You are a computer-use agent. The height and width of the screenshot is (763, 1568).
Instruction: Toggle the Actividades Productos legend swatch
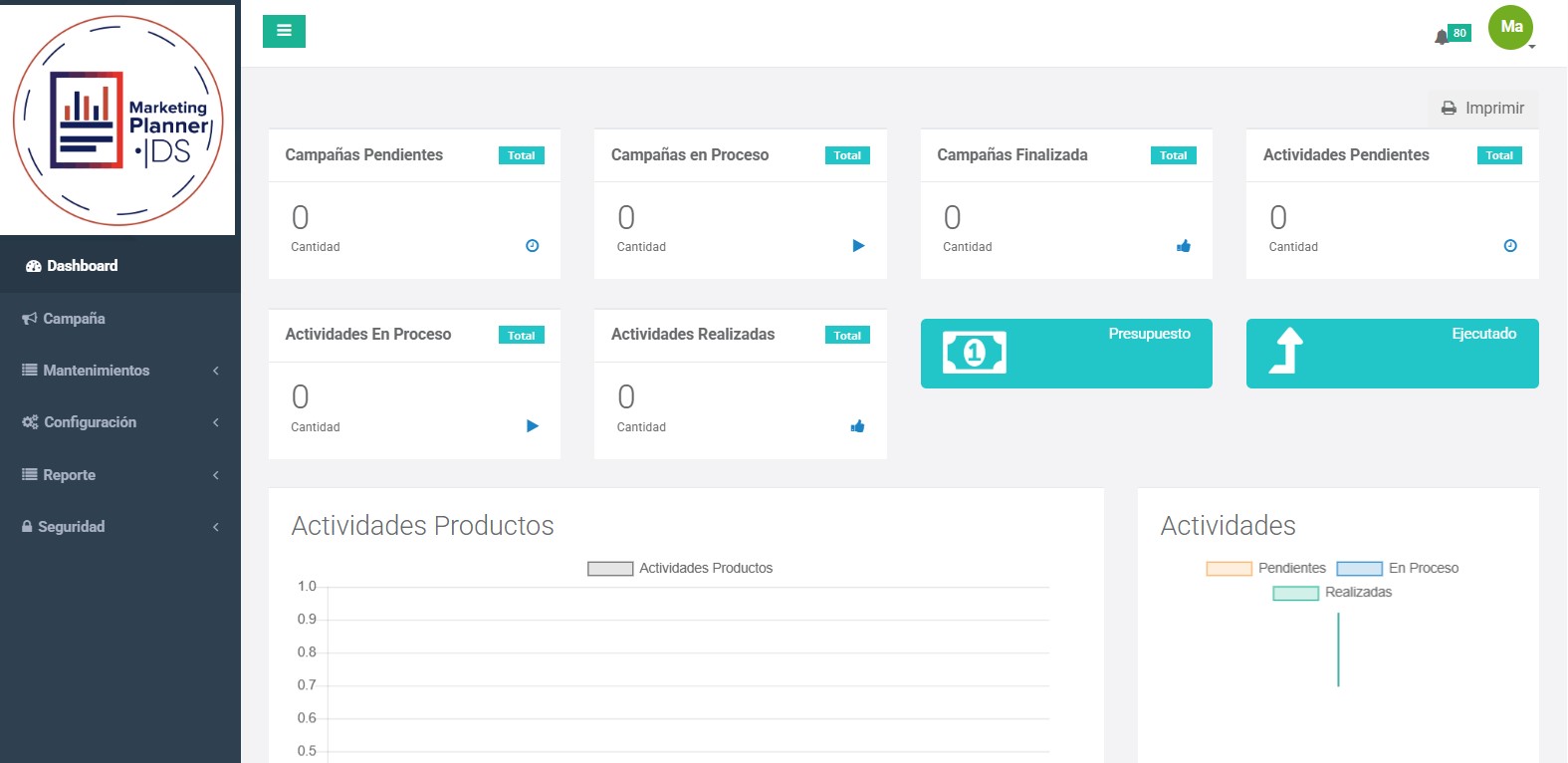[x=610, y=569]
